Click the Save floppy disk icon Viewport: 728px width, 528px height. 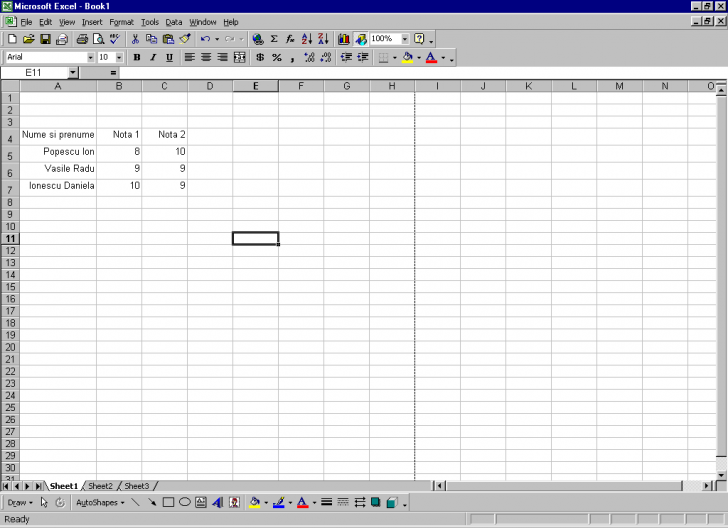45,39
